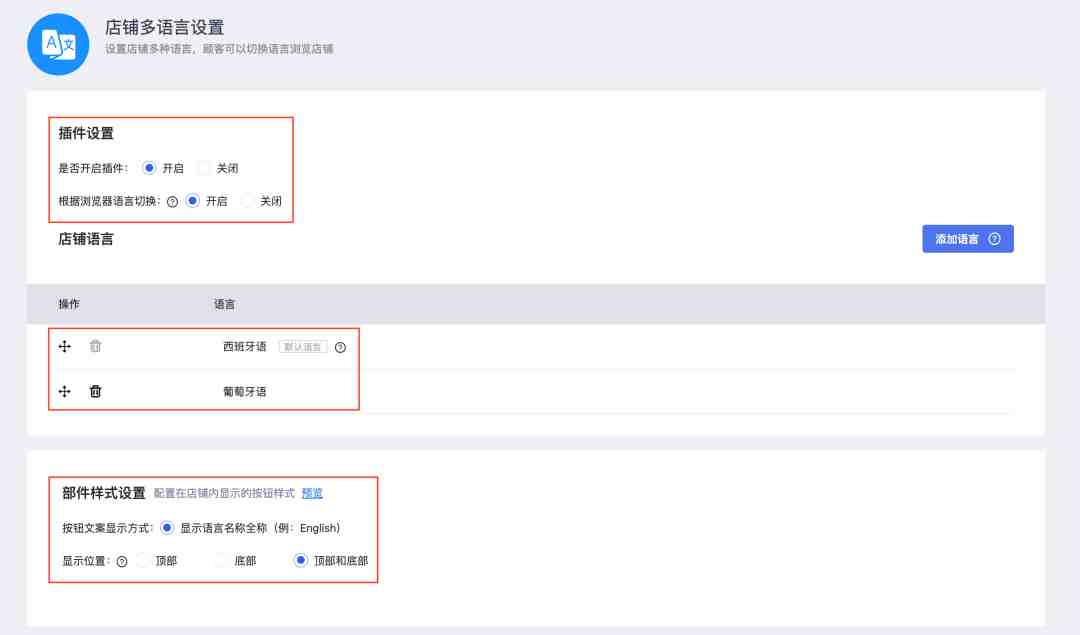Click help icon next to 默认语言 tag
1080x635 pixels.
pos(340,347)
